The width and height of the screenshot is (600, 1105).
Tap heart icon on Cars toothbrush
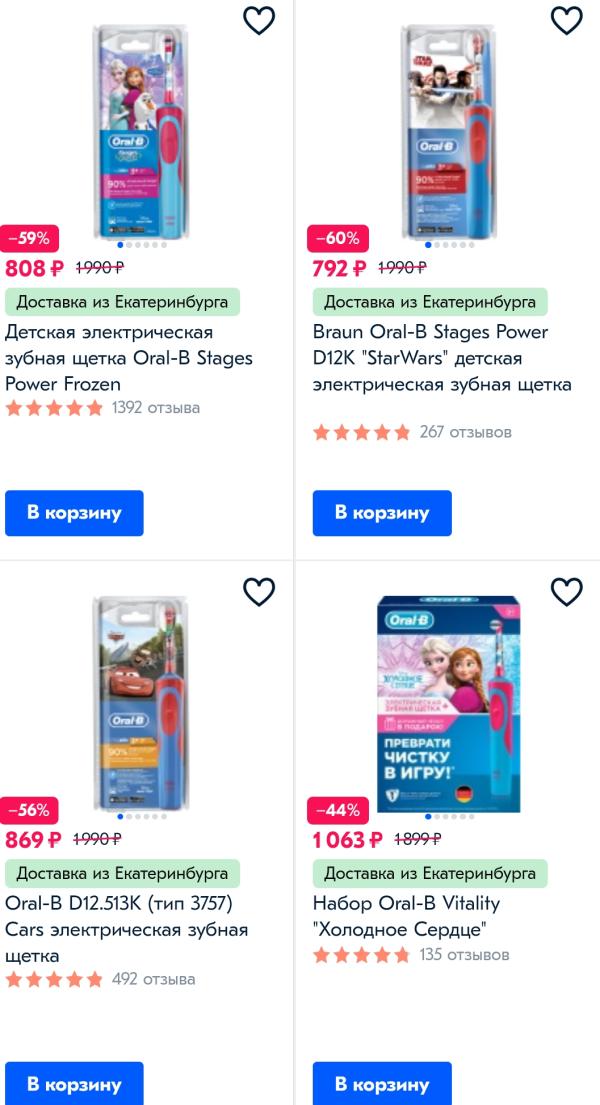click(259, 592)
